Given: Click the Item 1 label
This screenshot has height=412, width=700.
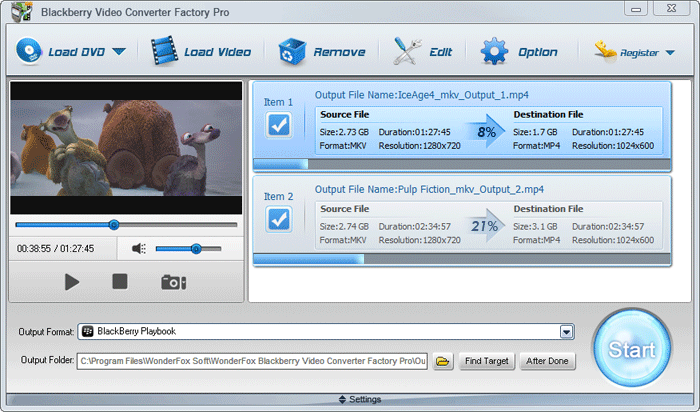Looking at the screenshot, I should point(278,102).
